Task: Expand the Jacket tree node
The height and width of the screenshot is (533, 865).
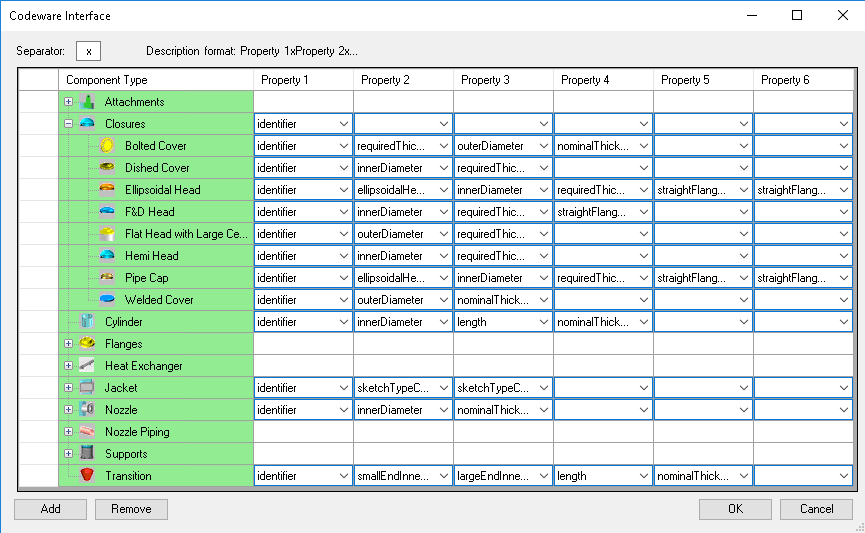Action: click(x=68, y=388)
